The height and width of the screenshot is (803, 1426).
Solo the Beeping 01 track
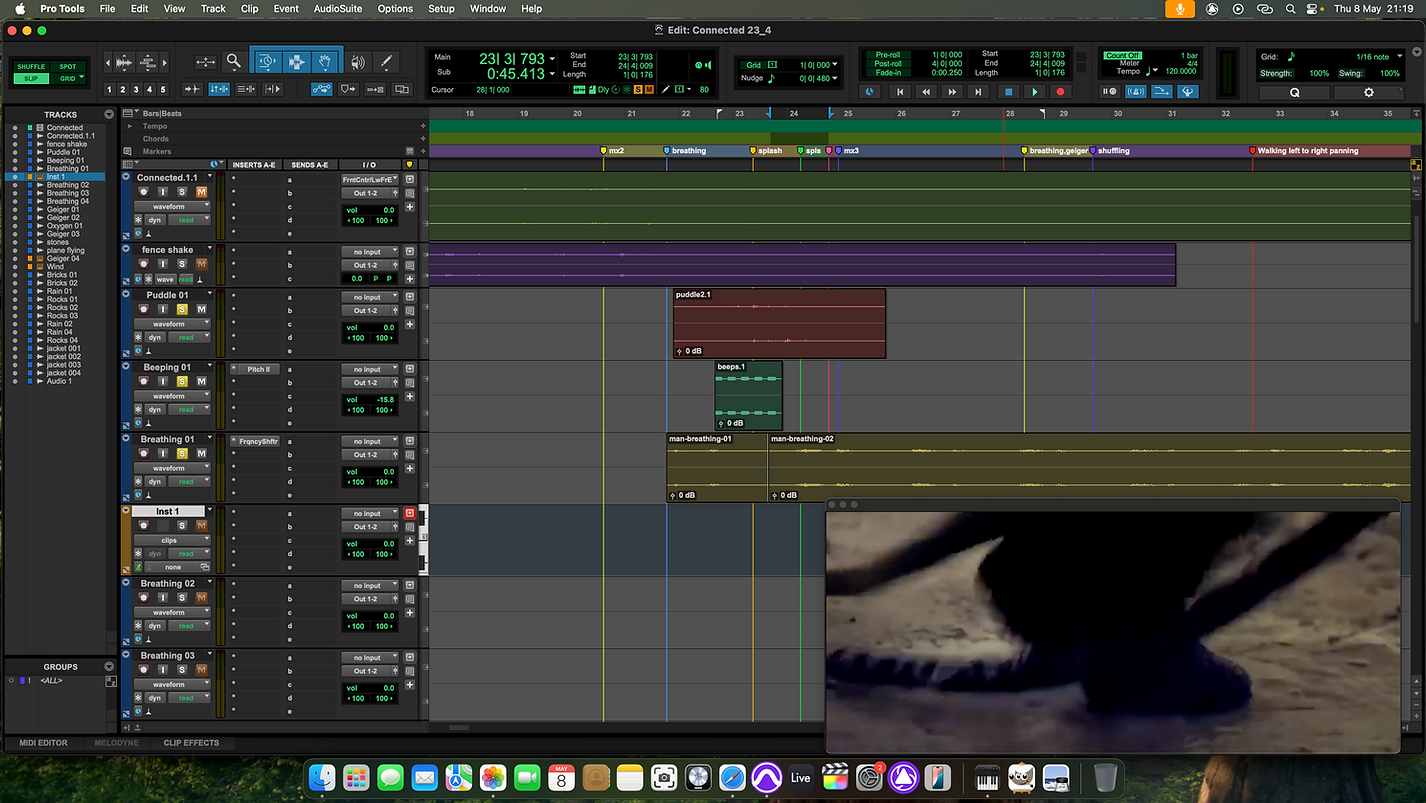(182, 381)
